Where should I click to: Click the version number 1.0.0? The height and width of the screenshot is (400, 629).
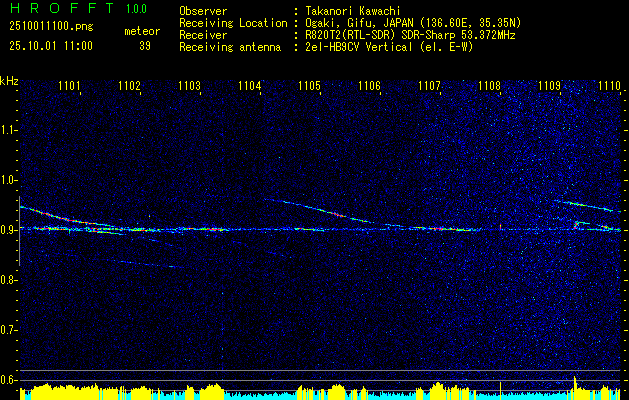pyautogui.click(x=136, y=9)
